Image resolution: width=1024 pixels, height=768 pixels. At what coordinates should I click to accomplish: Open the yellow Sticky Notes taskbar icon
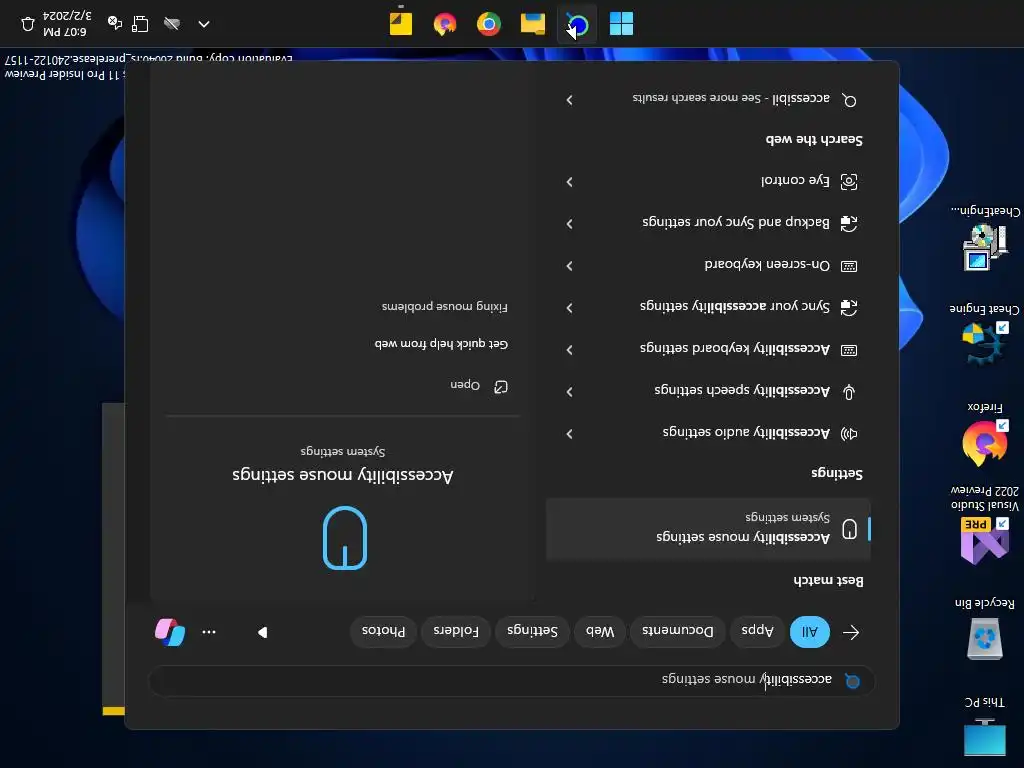coord(401,24)
